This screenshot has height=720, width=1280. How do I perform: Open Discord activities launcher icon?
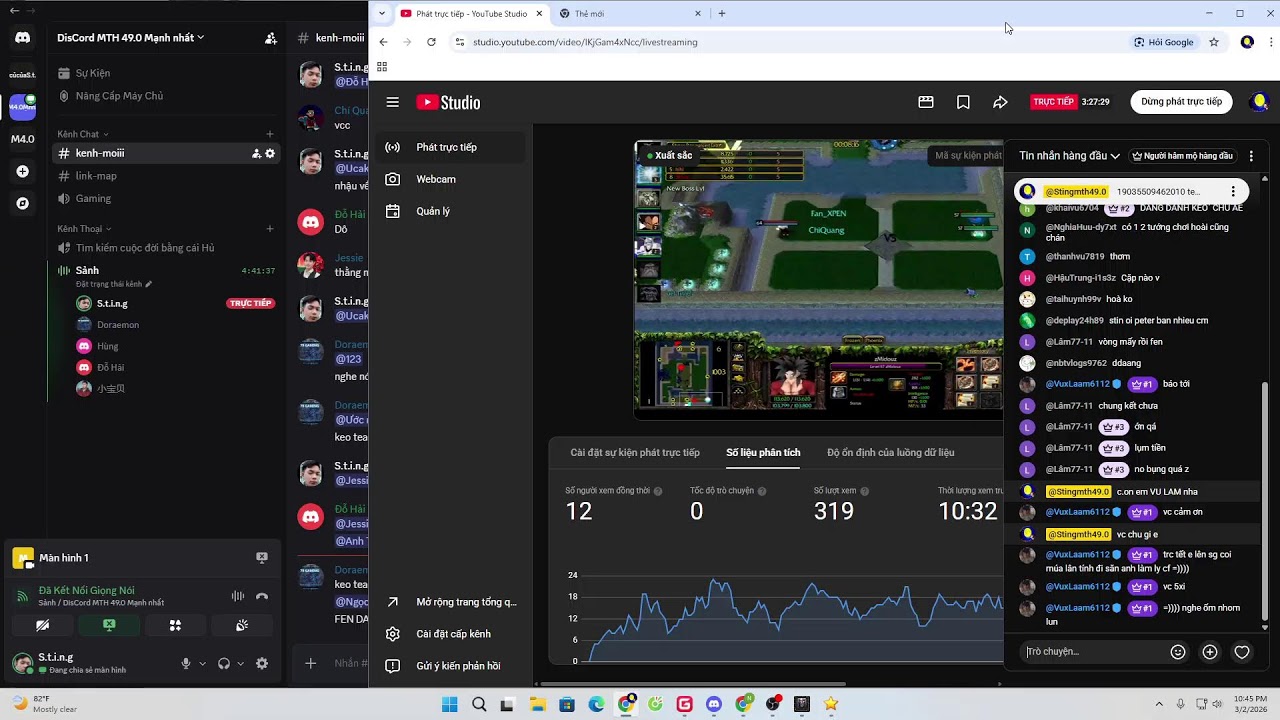pos(175,625)
